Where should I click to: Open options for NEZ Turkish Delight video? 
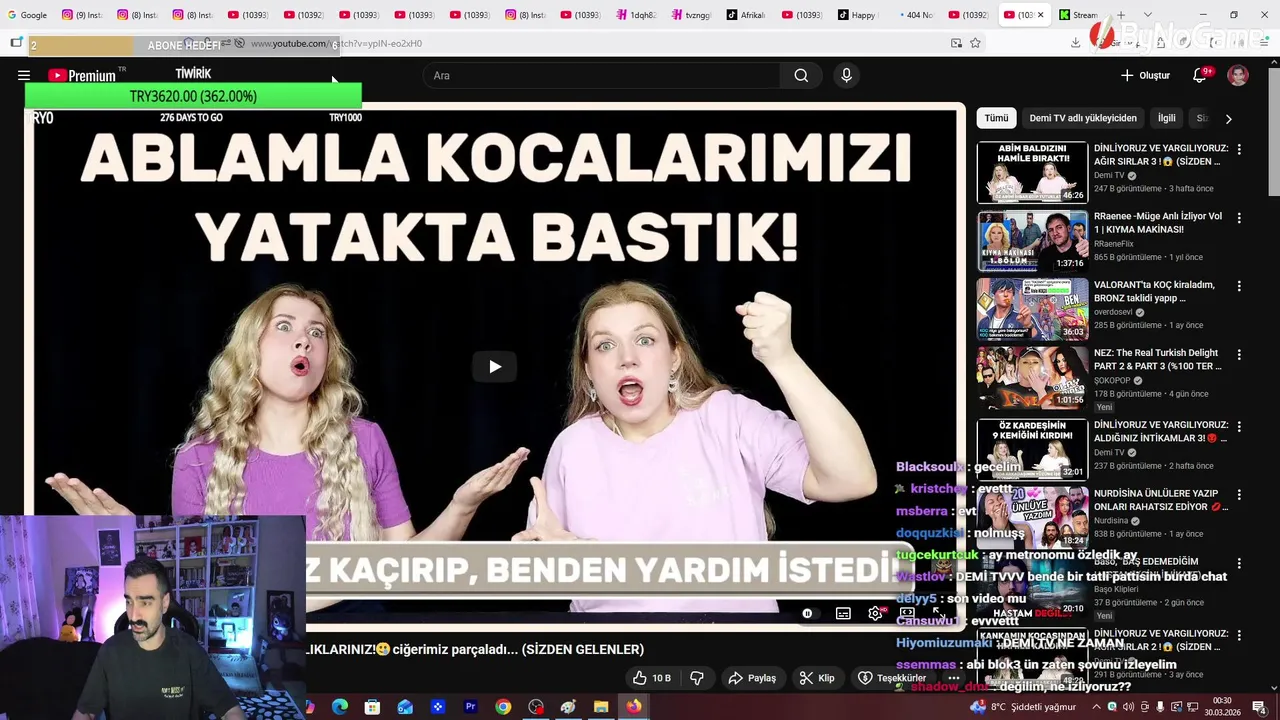1239,354
